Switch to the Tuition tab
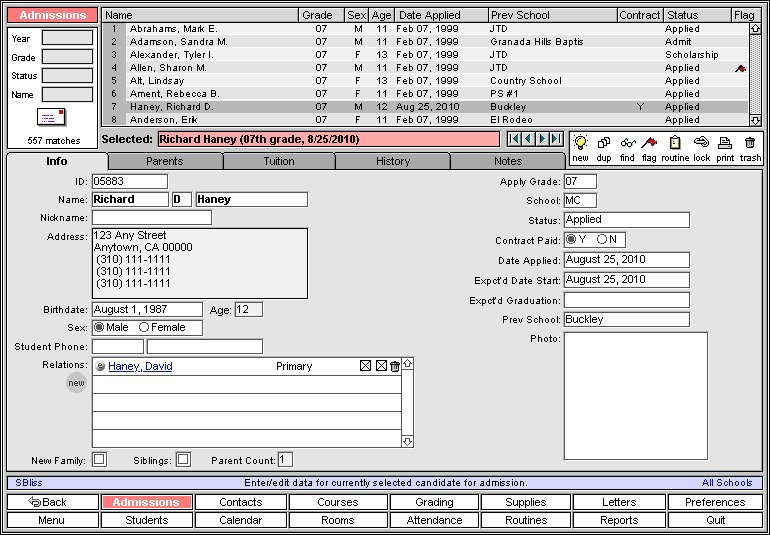The height and width of the screenshot is (535, 770). click(279, 161)
